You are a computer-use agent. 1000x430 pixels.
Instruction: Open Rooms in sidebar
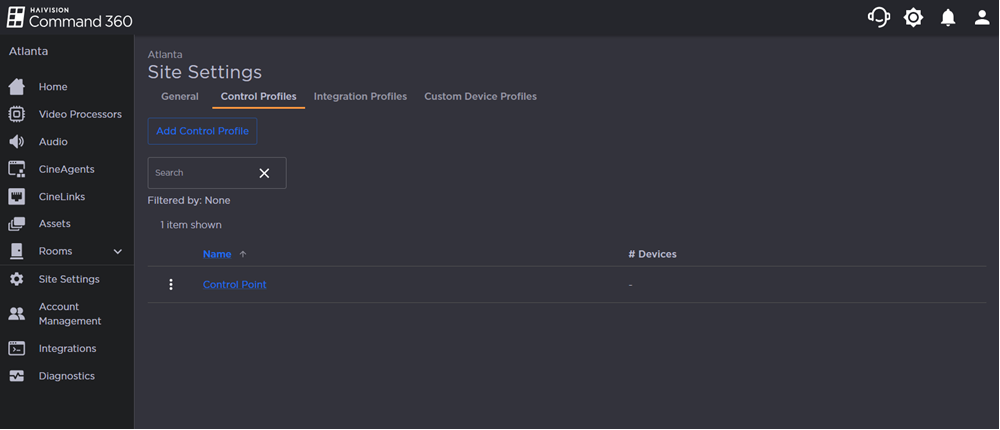click(x=55, y=251)
